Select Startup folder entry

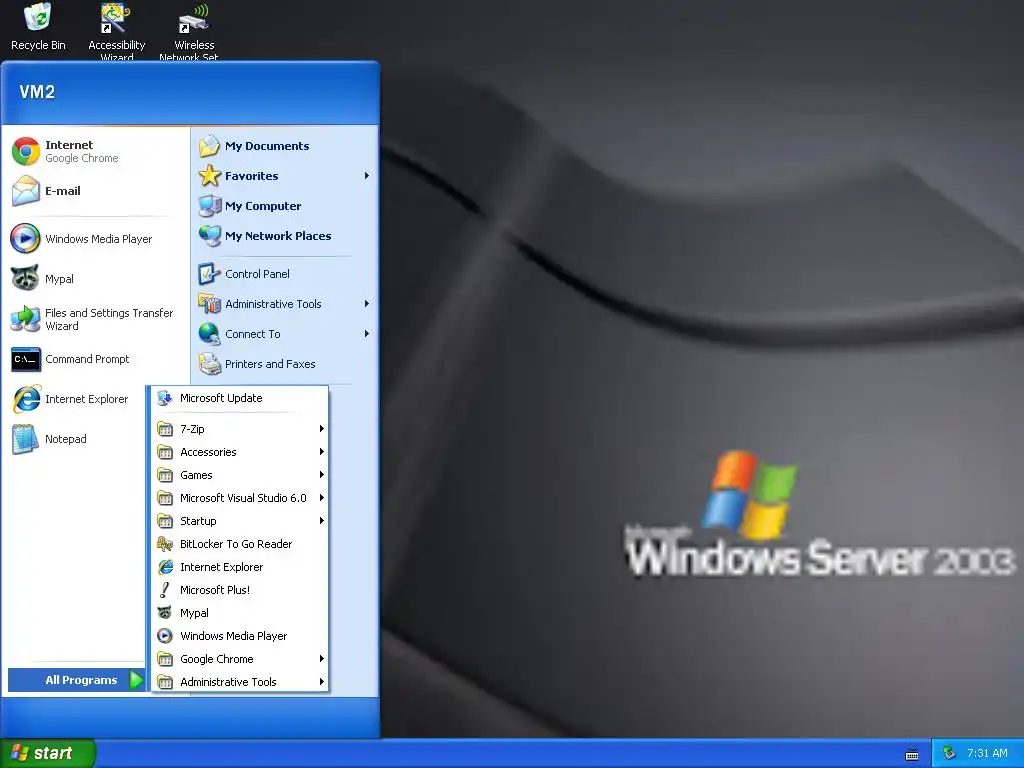(x=240, y=520)
